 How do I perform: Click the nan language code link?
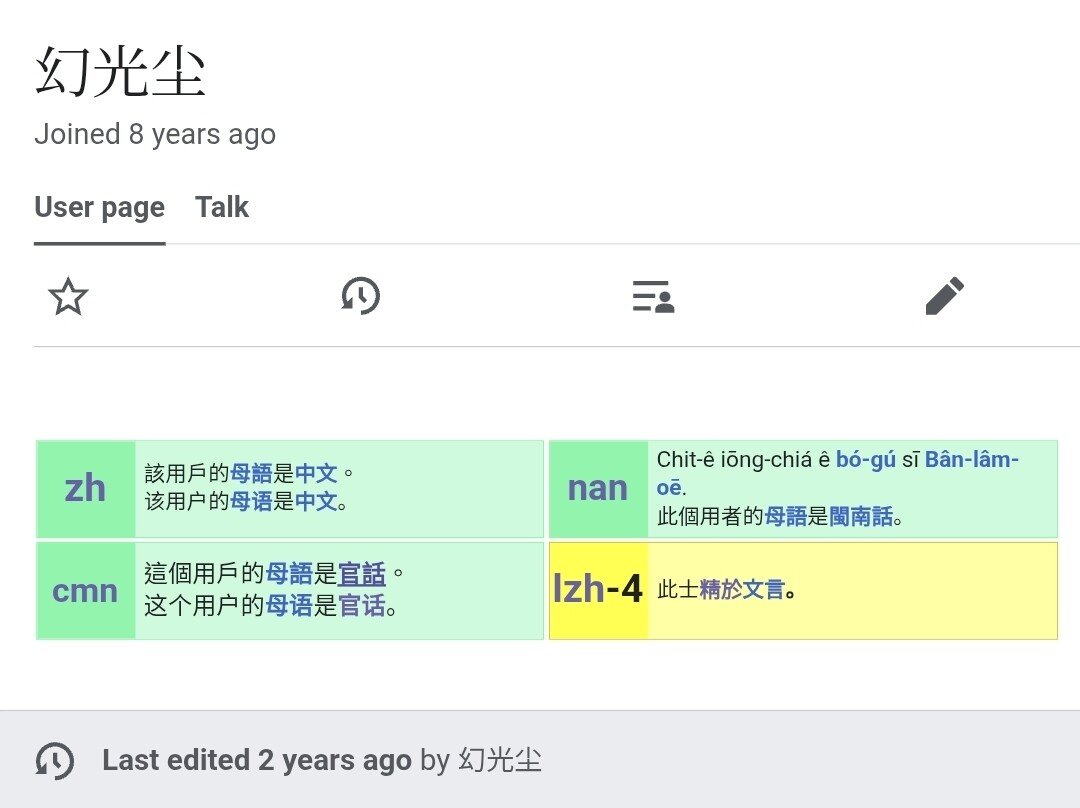[597, 488]
